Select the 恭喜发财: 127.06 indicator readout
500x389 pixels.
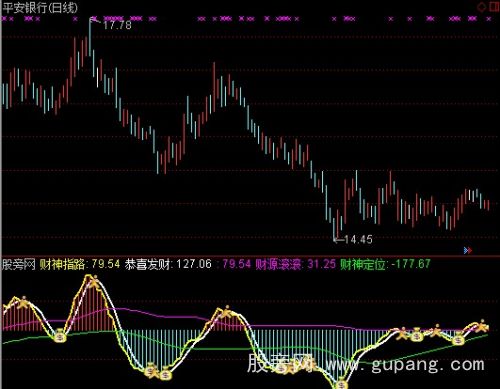click(168, 264)
